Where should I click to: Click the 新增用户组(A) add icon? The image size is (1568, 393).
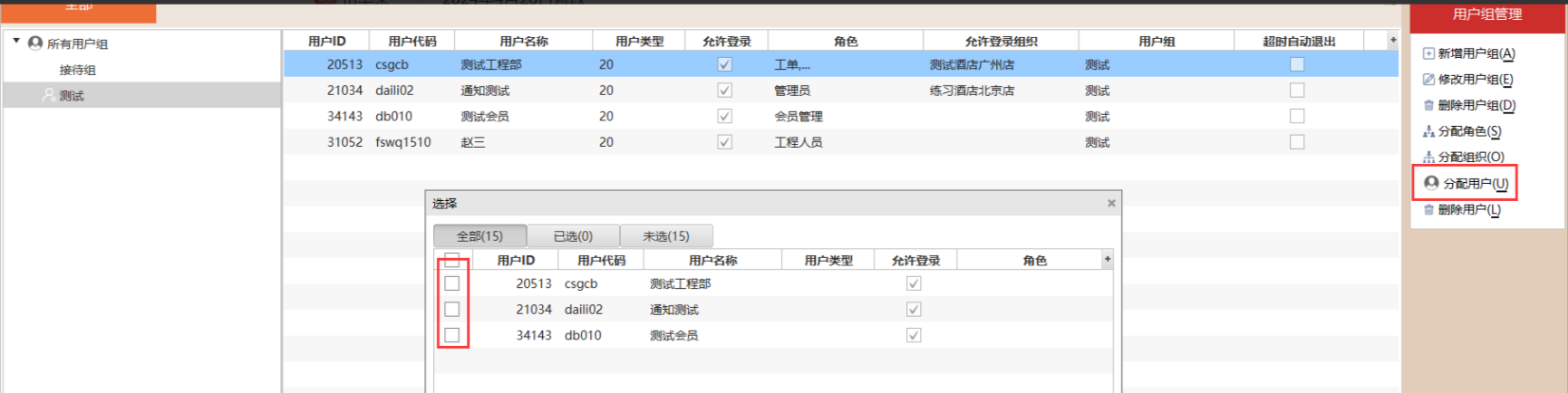1428,53
